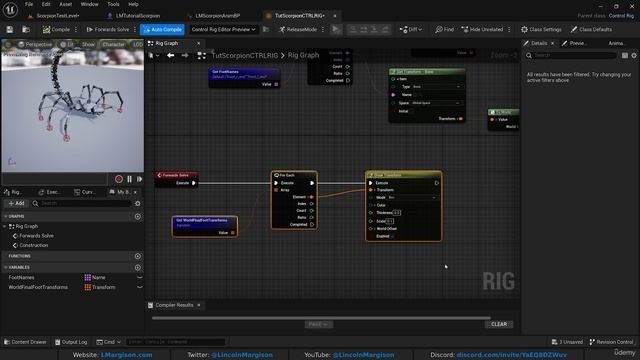Compile the control rig
Viewport: 640px width, 360px height.
pos(56,29)
